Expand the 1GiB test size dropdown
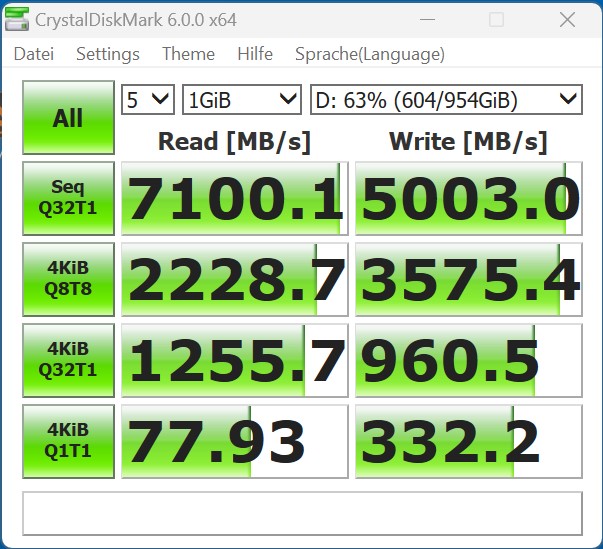603x549 pixels. tap(242, 100)
